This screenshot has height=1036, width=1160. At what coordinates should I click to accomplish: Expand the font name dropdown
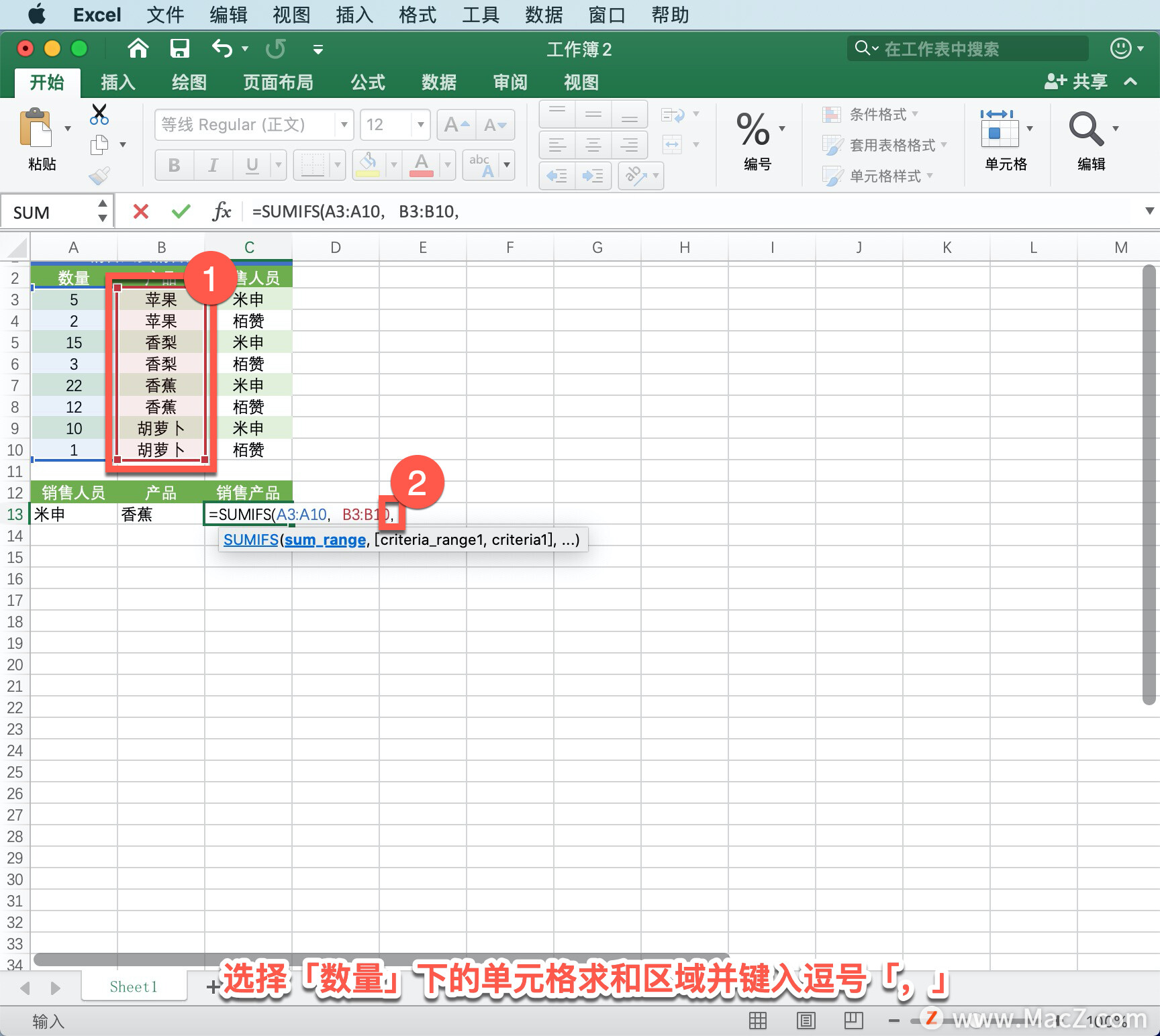click(344, 125)
